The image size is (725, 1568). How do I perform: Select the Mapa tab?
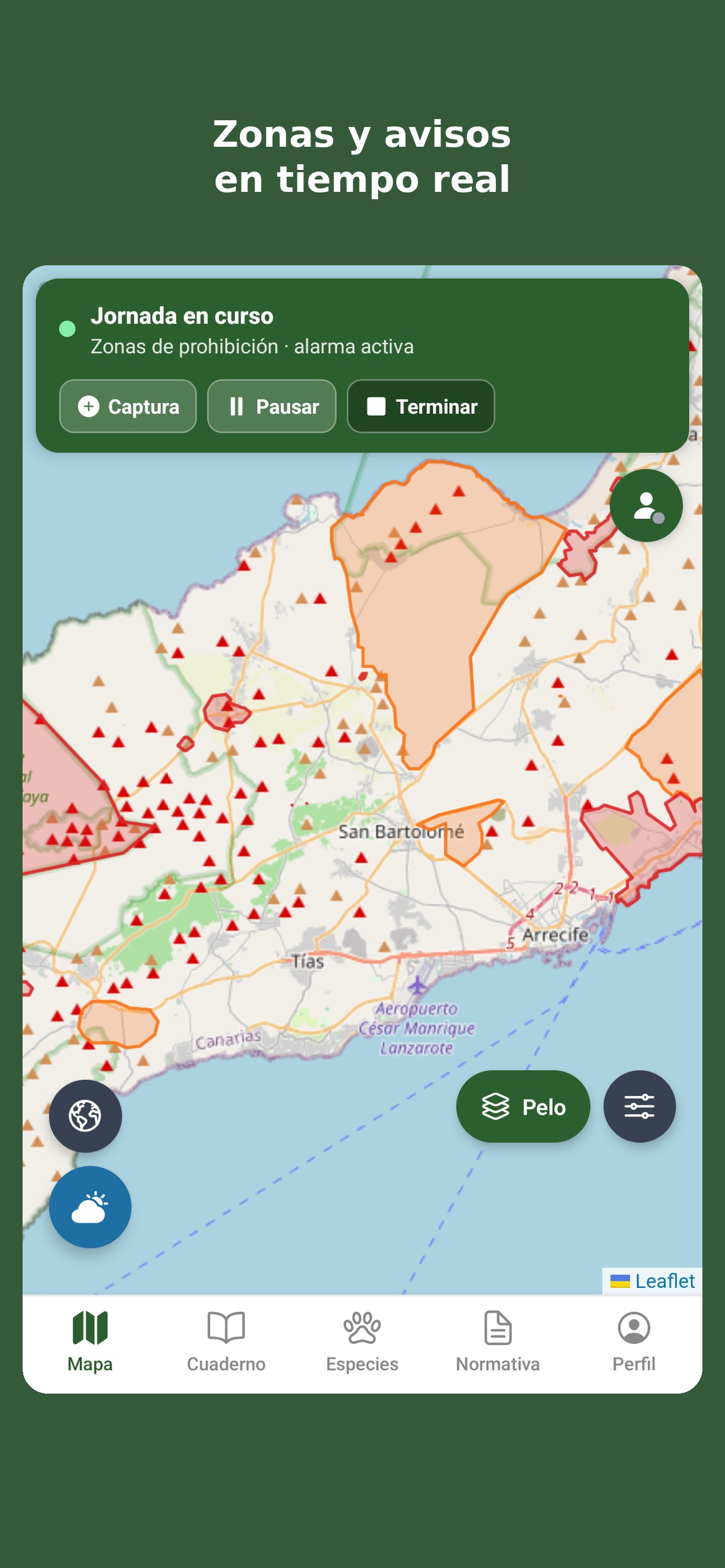(x=90, y=1342)
